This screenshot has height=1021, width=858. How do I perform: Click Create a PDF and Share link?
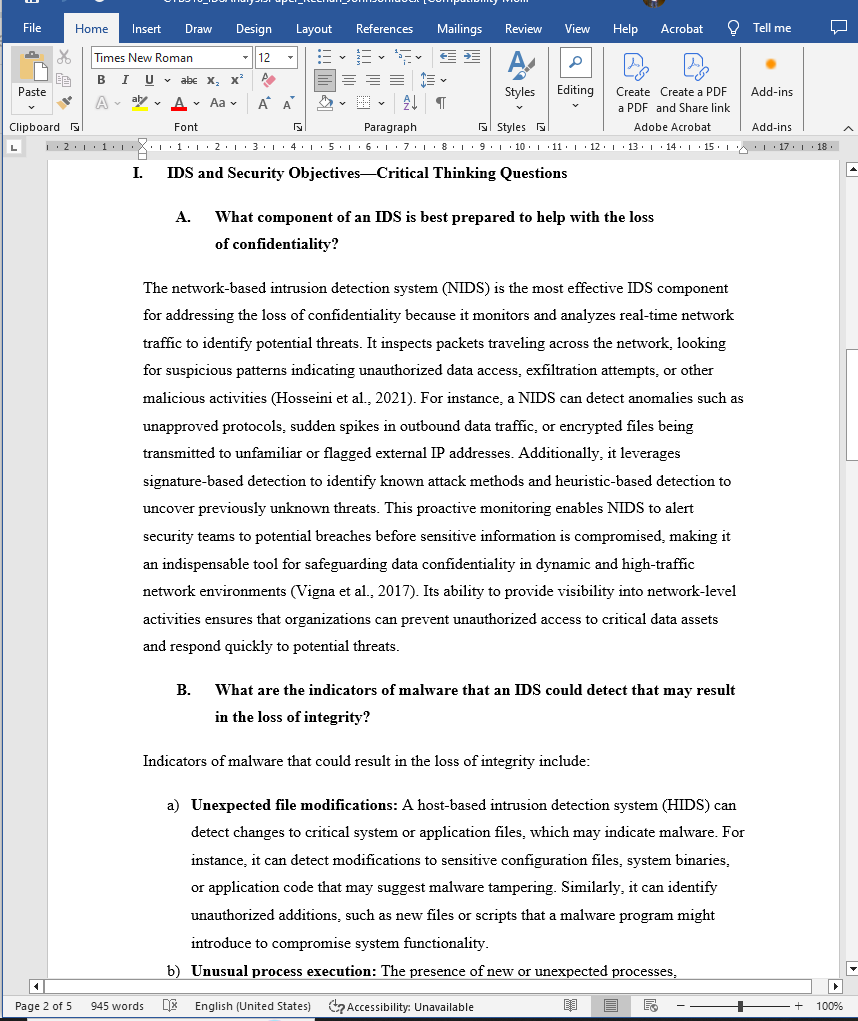coord(693,83)
